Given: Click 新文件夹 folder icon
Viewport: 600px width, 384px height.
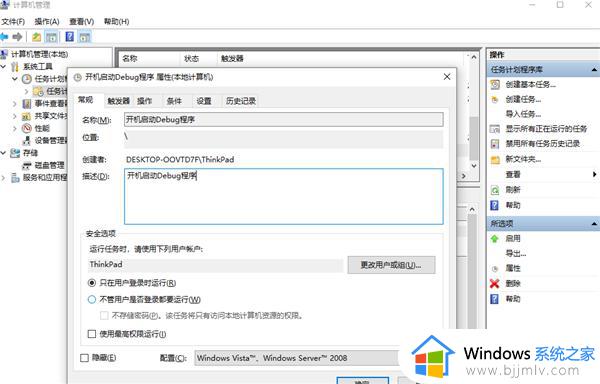Looking at the screenshot, I should (495, 159).
